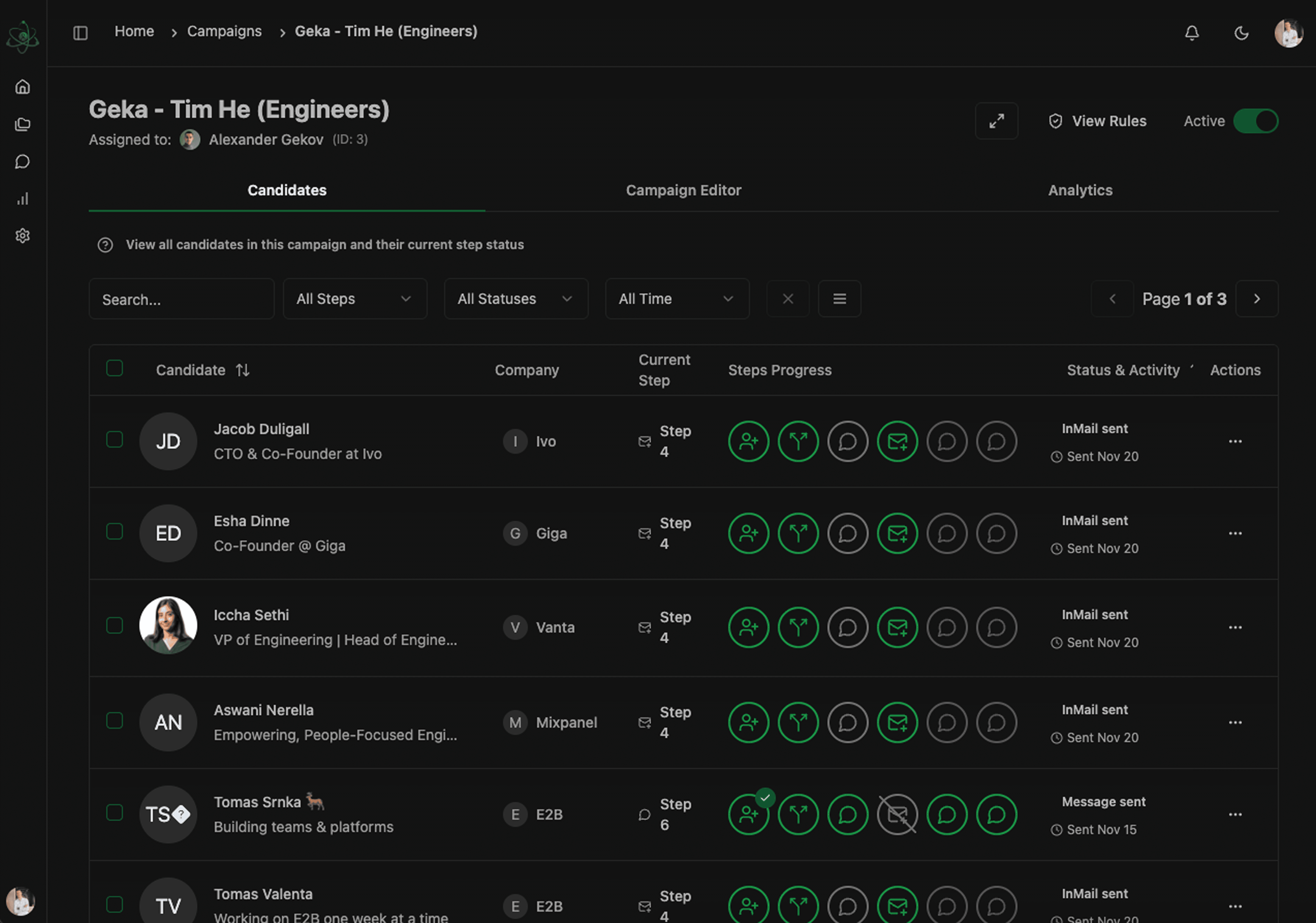Tick the select-all candidates checkbox
Viewport: 1316px width, 923px height.
point(115,368)
